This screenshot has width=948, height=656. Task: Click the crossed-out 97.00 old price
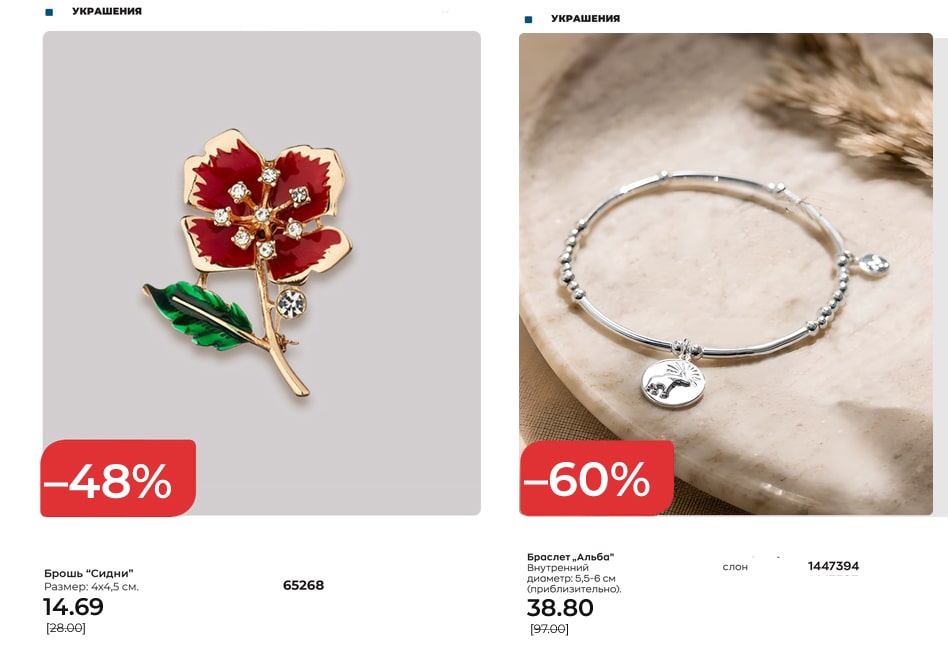(549, 629)
